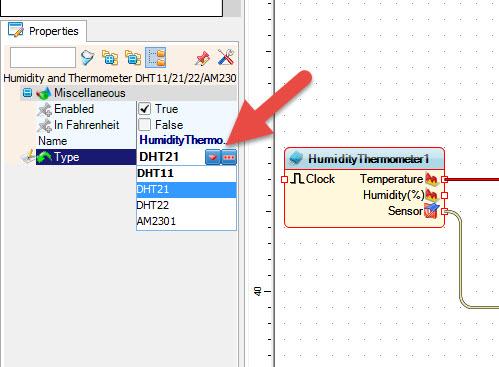Click the Properties tab icon with pencil

16,30
